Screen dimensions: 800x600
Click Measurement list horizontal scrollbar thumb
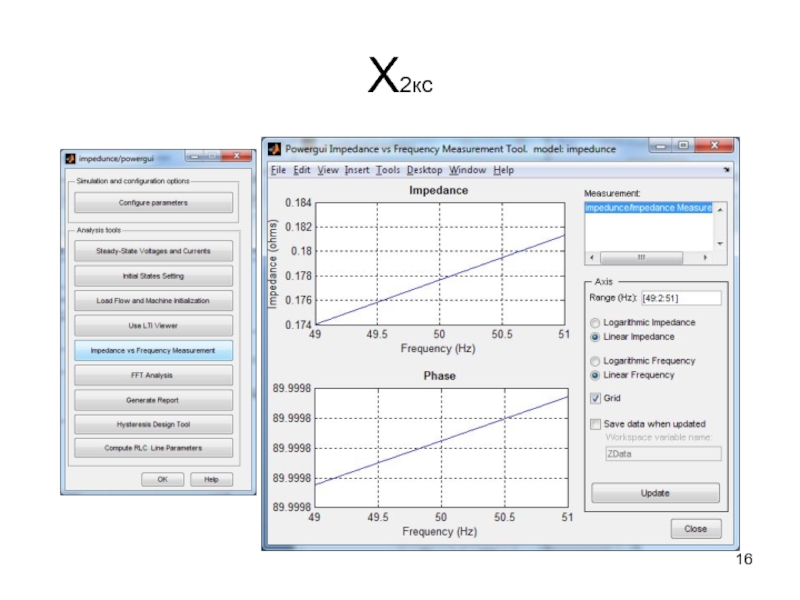coord(642,258)
